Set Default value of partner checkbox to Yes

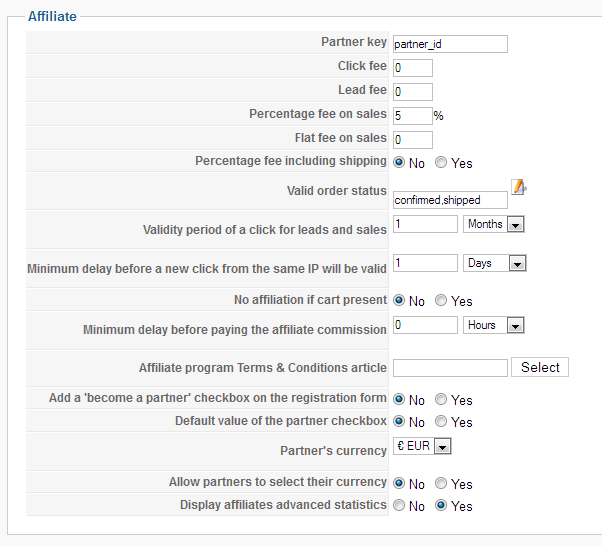441,422
